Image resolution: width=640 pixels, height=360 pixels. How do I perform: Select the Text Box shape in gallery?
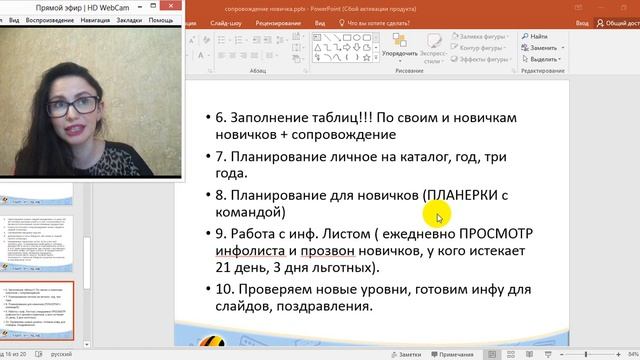pos(317,38)
